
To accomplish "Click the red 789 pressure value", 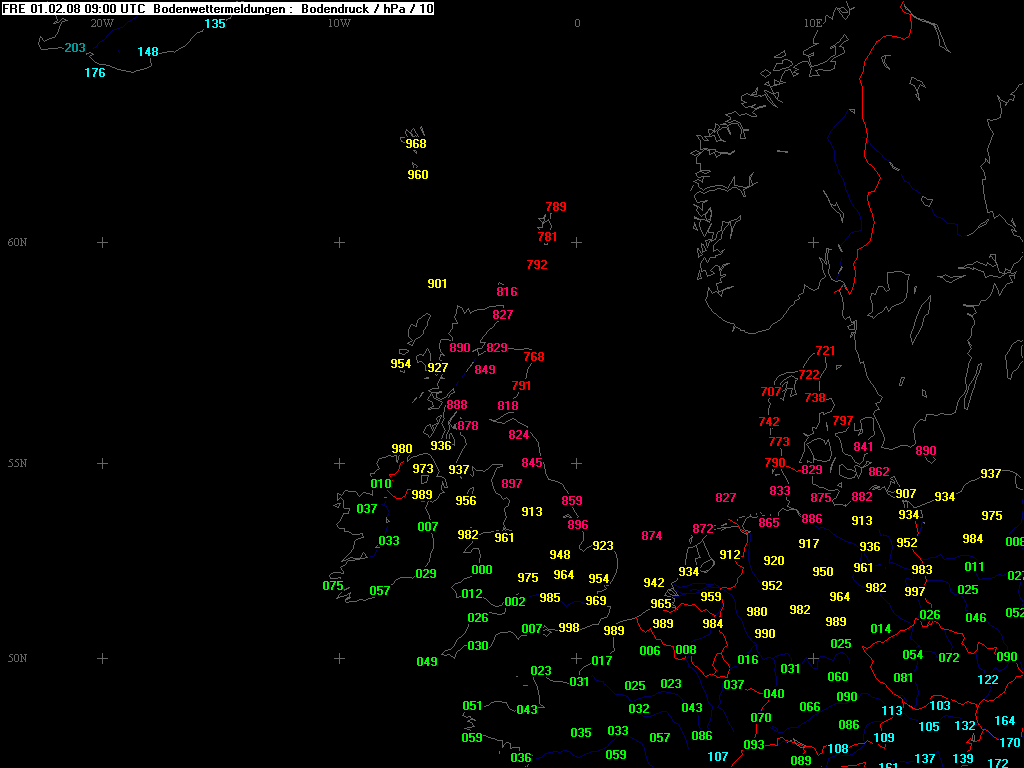I will point(556,207).
